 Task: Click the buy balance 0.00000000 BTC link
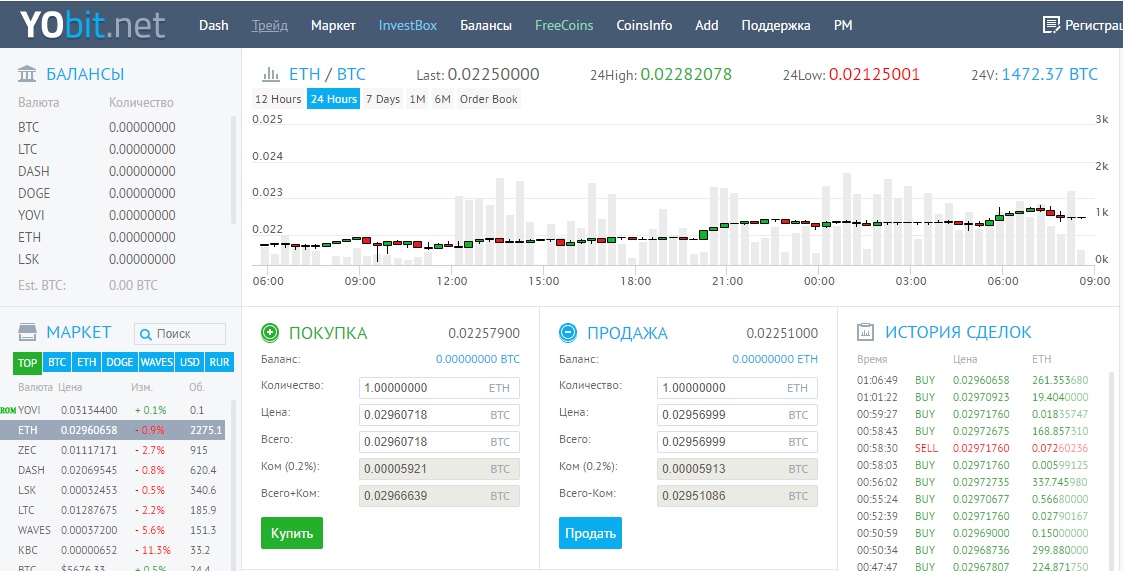point(478,359)
